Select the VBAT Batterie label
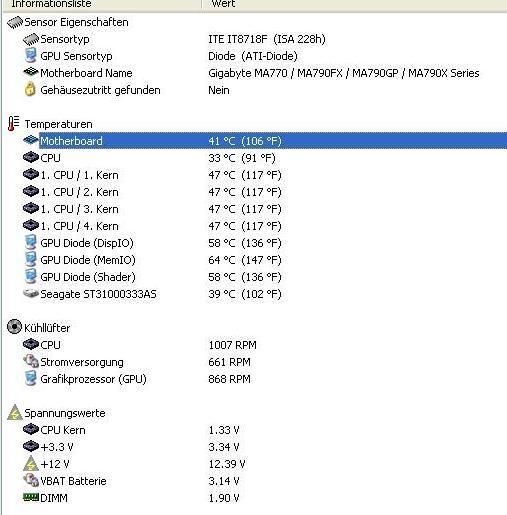 coord(73,481)
